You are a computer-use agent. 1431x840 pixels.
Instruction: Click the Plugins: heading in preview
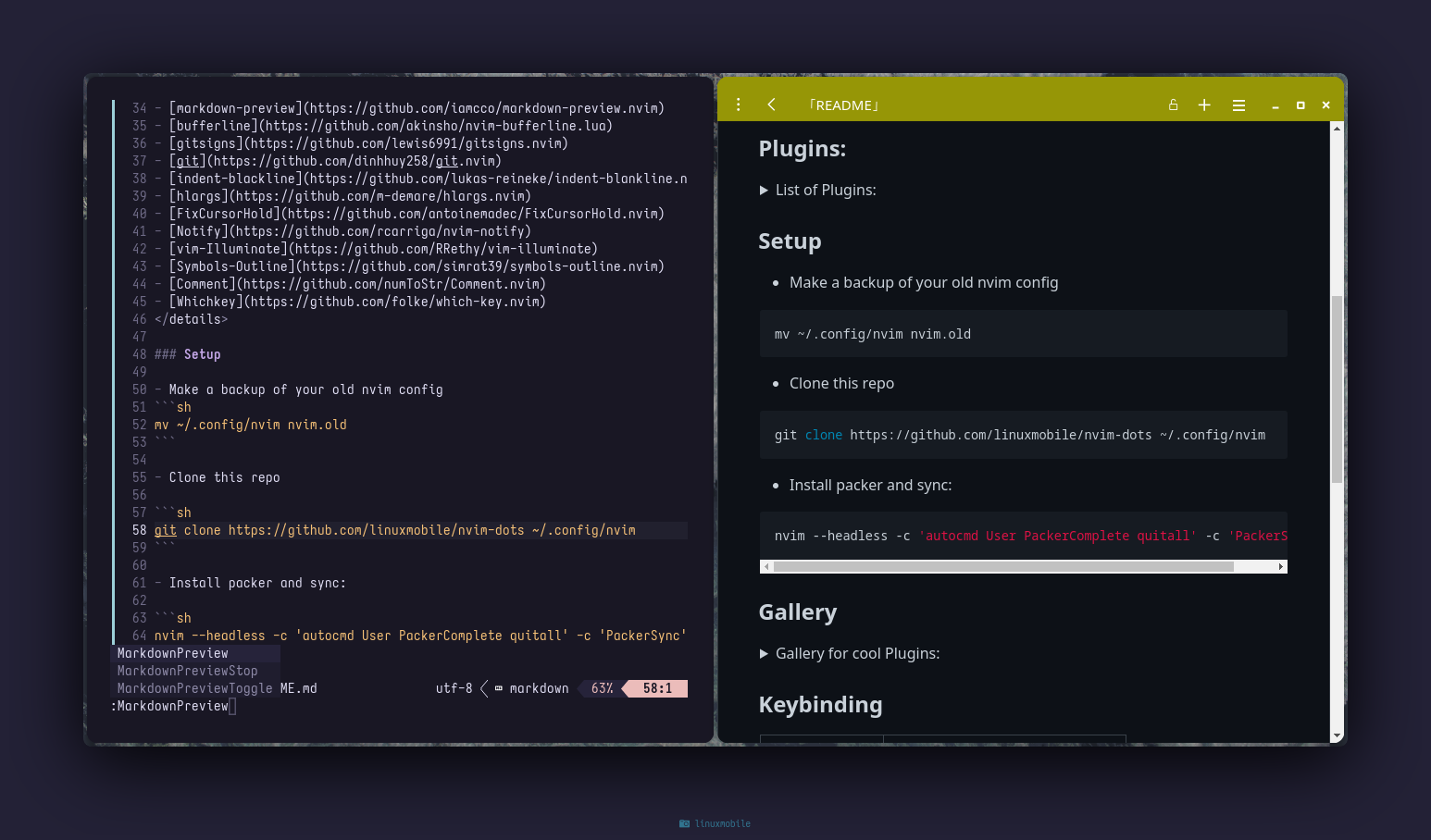point(802,149)
